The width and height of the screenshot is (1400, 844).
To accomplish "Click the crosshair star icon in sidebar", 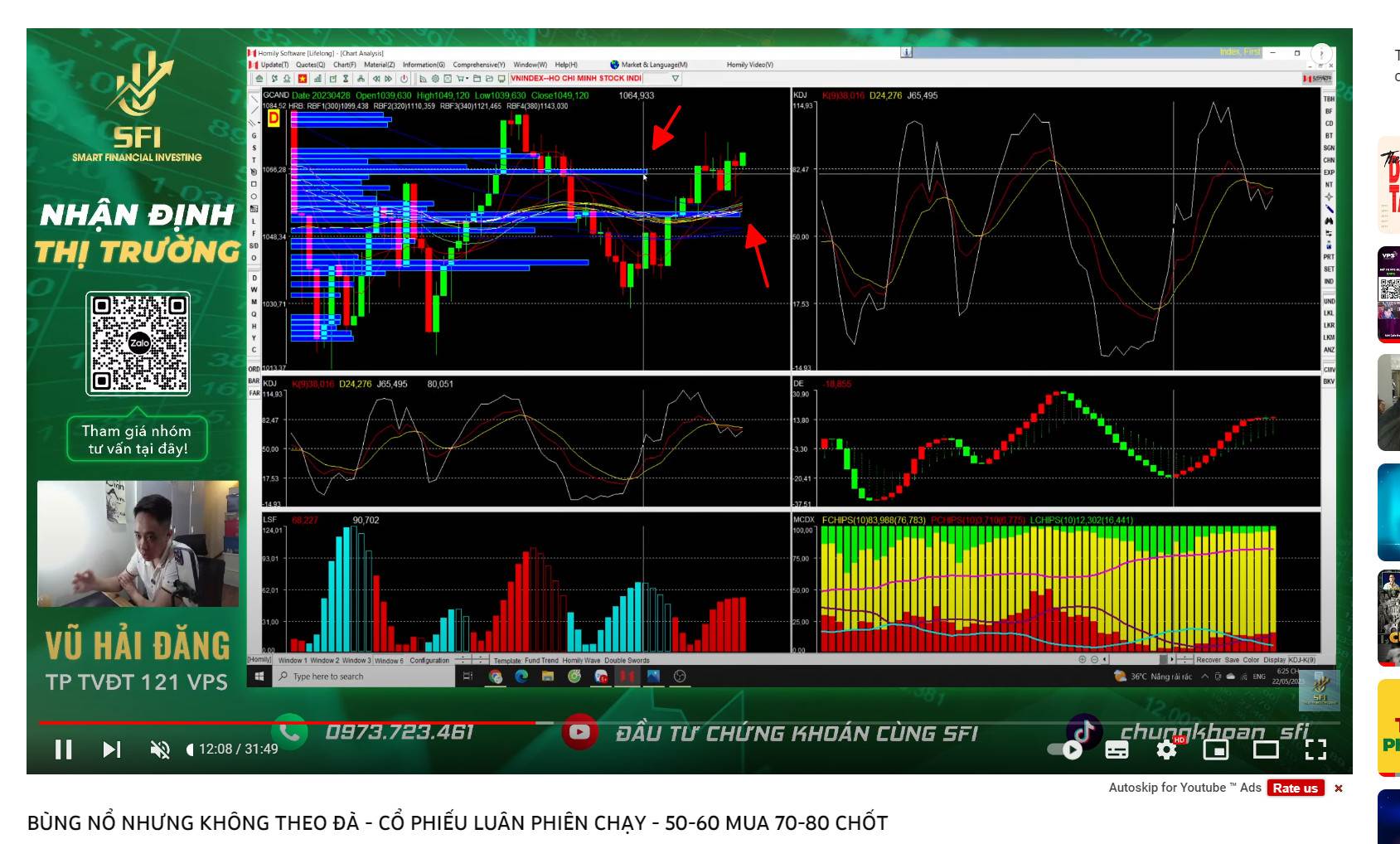I will (x=1329, y=196).
